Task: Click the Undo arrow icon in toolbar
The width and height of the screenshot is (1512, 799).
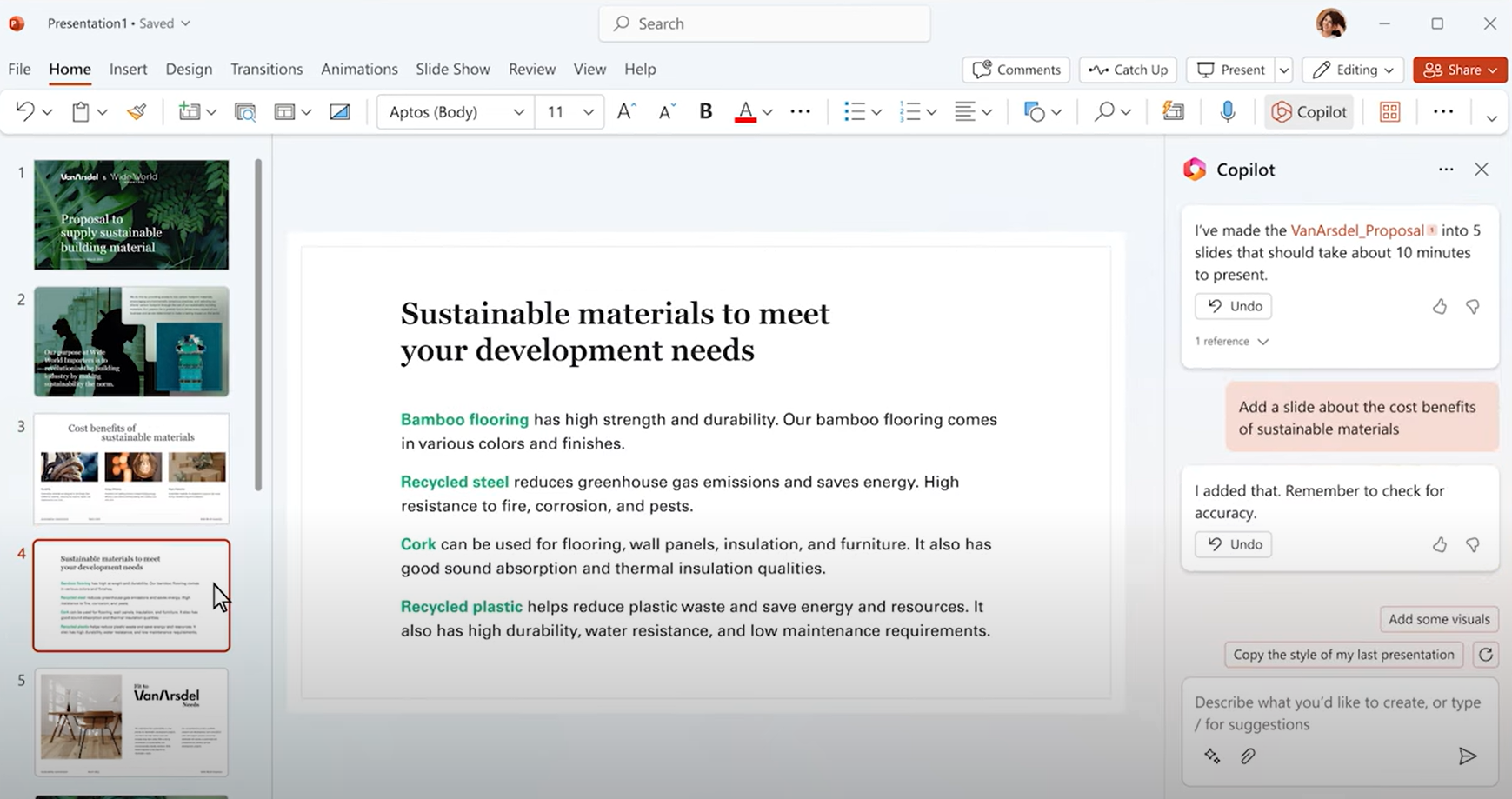Action: coord(25,111)
